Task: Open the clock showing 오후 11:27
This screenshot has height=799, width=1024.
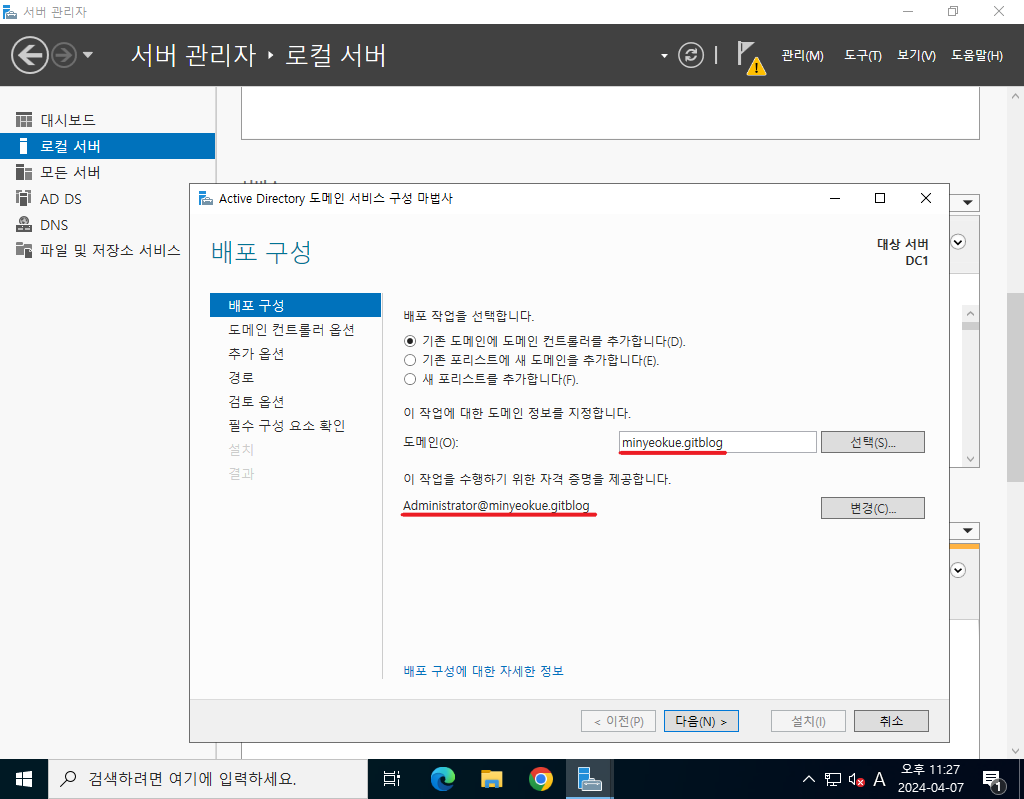Action: pyautogui.click(x=931, y=779)
